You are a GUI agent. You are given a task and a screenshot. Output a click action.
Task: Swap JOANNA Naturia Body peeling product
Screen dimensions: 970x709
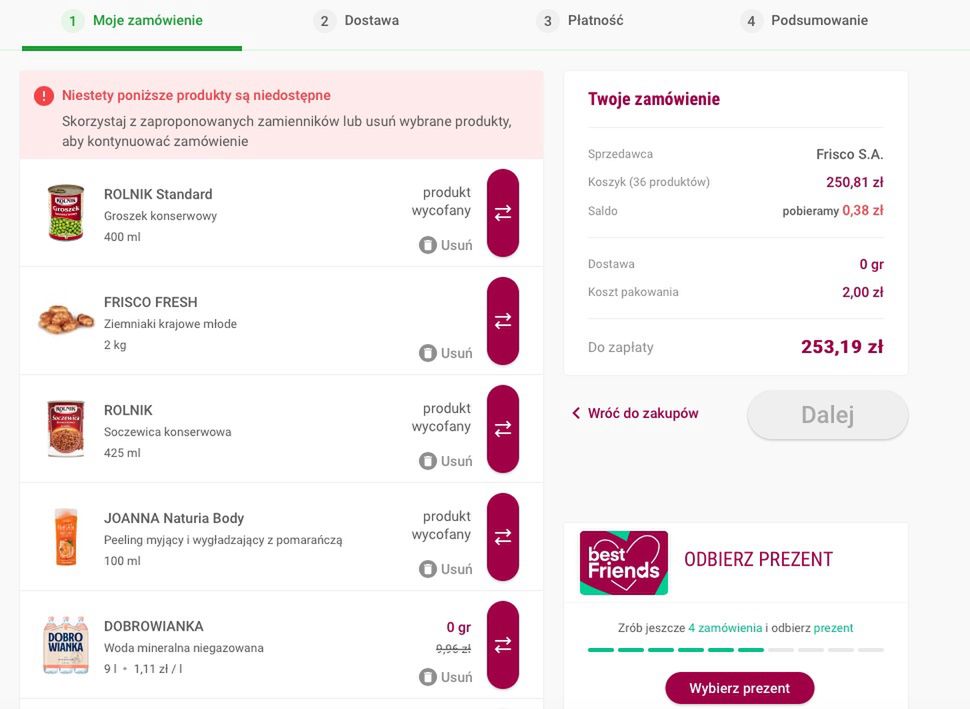[x=502, y=537]
